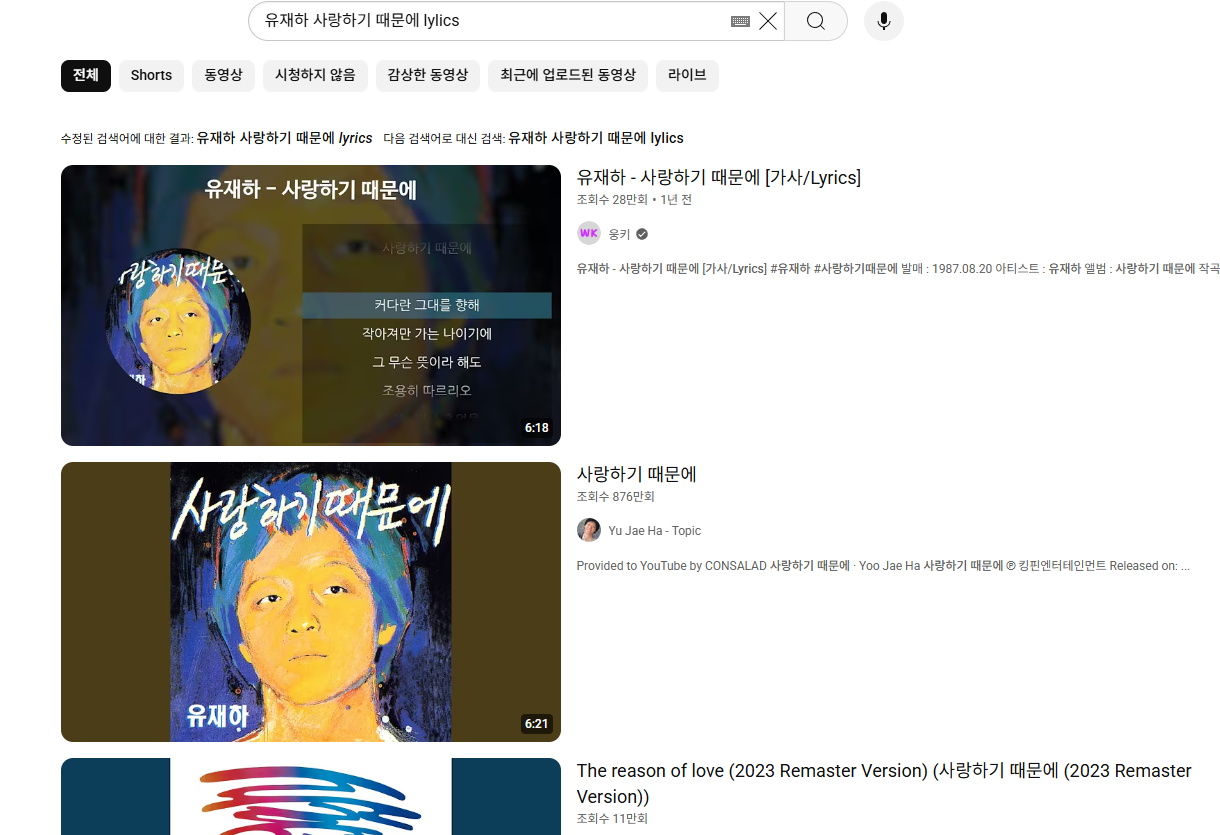Search instead for original query with lylics

[x=596, y=138]
